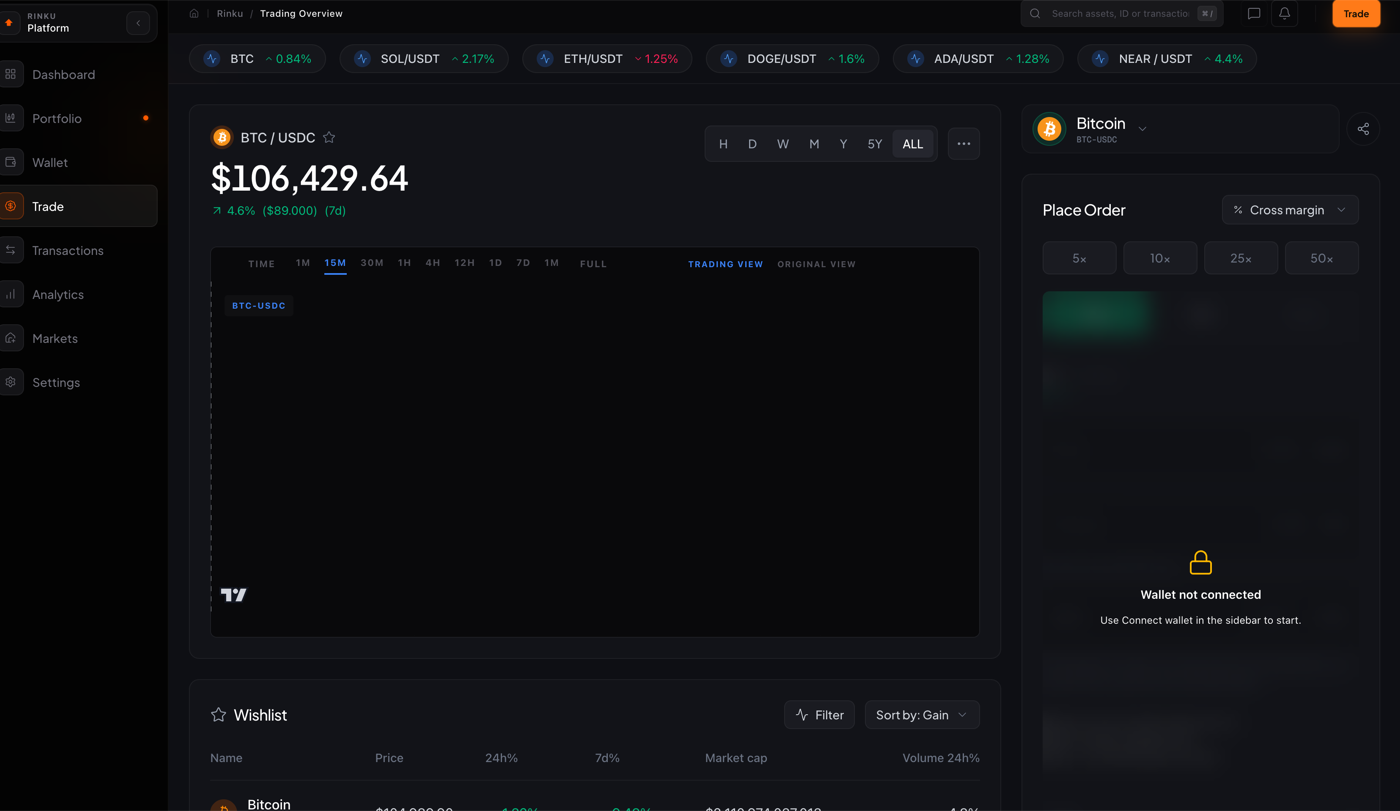
Task: Go to Rinku breadcrumb link
Action: click(x=230, y=14)
